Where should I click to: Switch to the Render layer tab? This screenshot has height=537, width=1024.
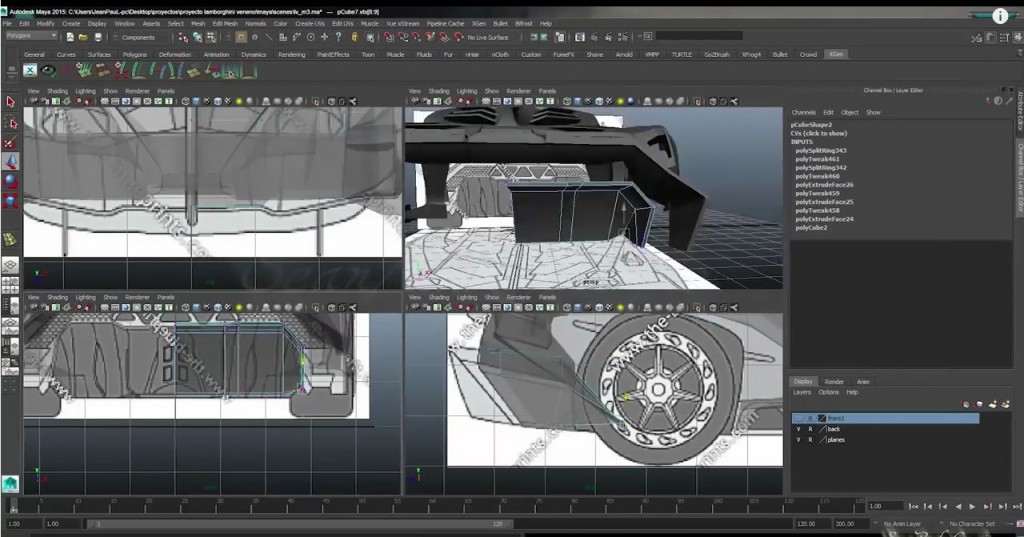834,382
